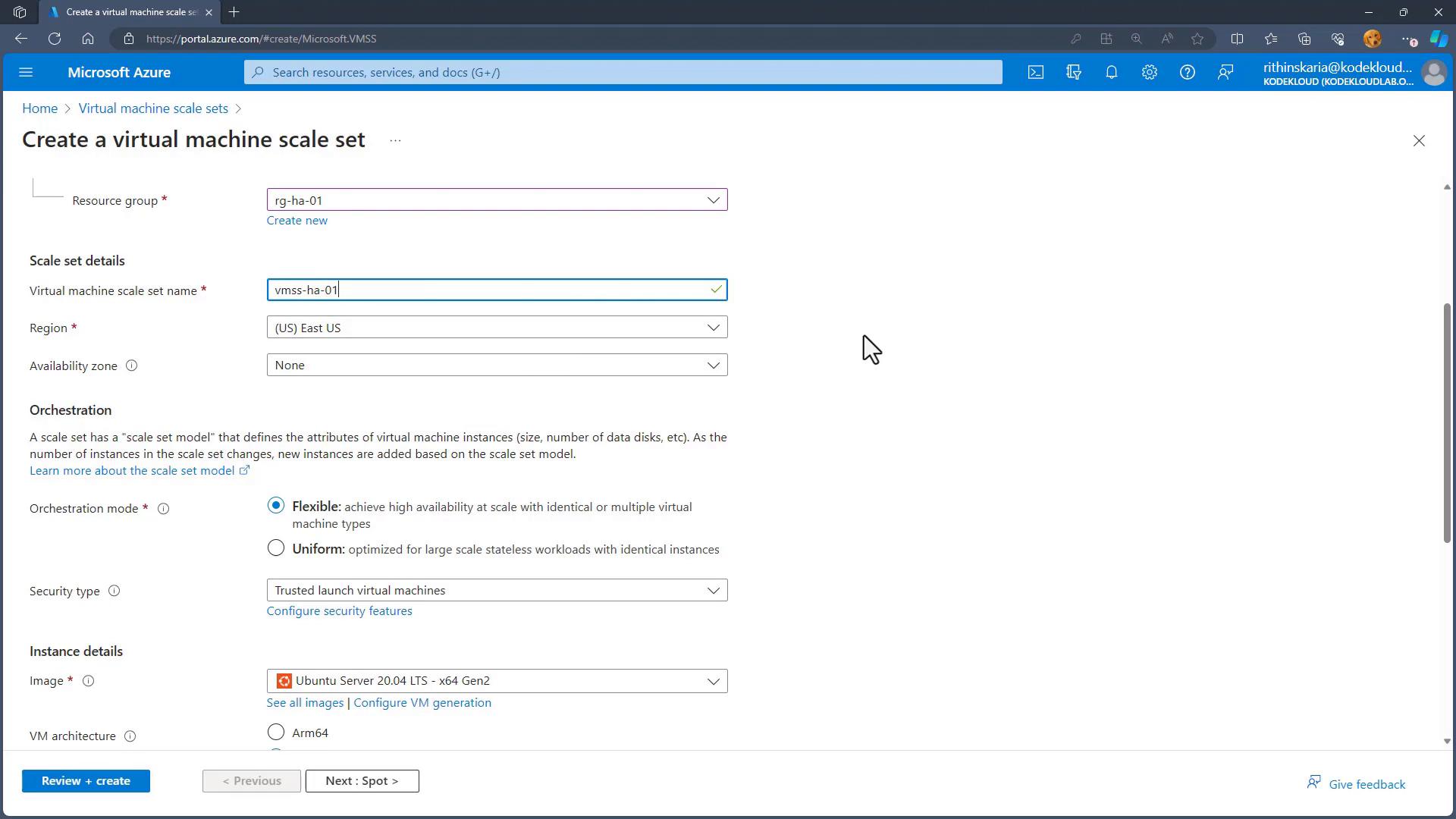Click the Orchestration mode info icon

163,509
